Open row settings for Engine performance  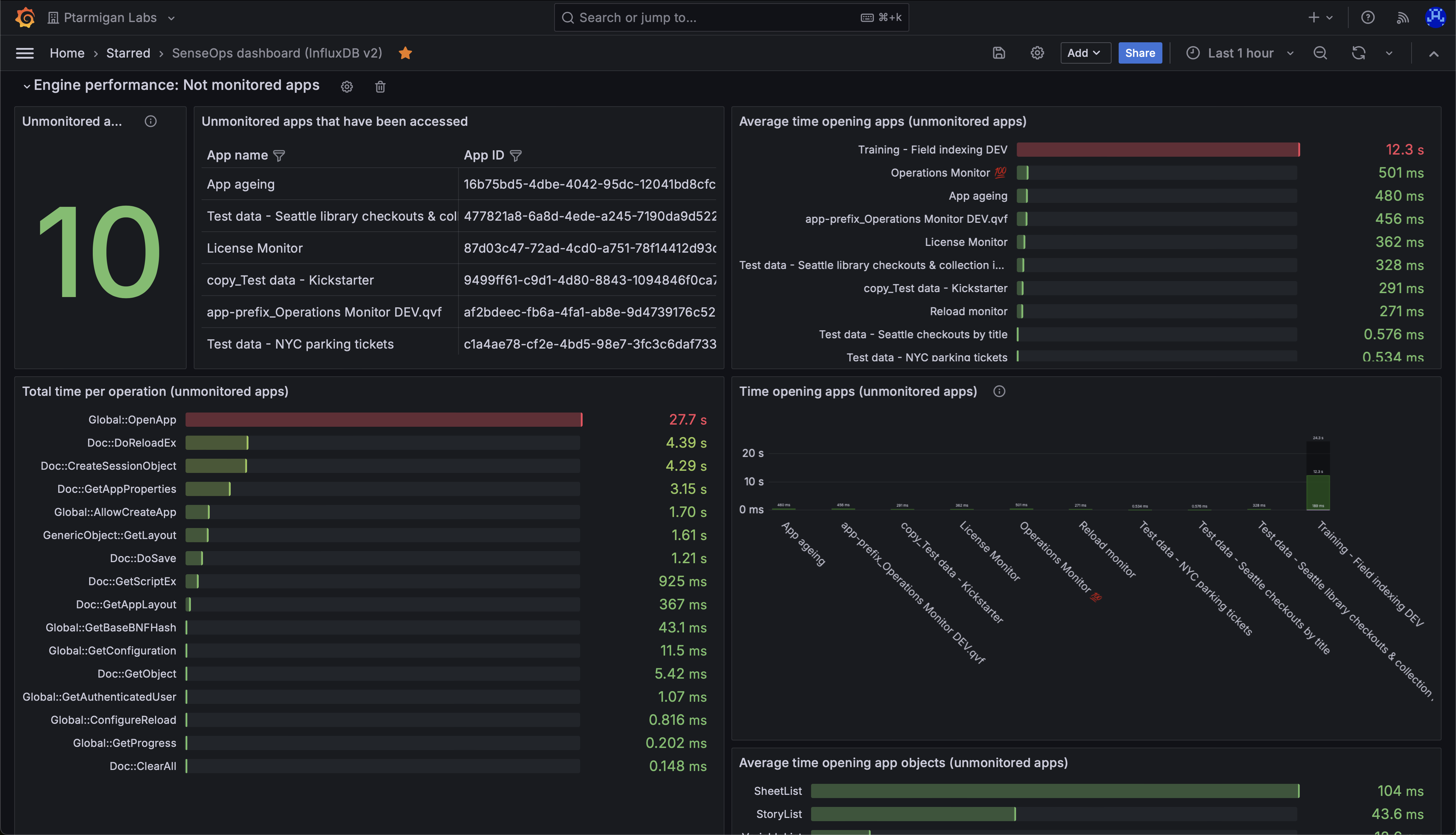(347, 86)
